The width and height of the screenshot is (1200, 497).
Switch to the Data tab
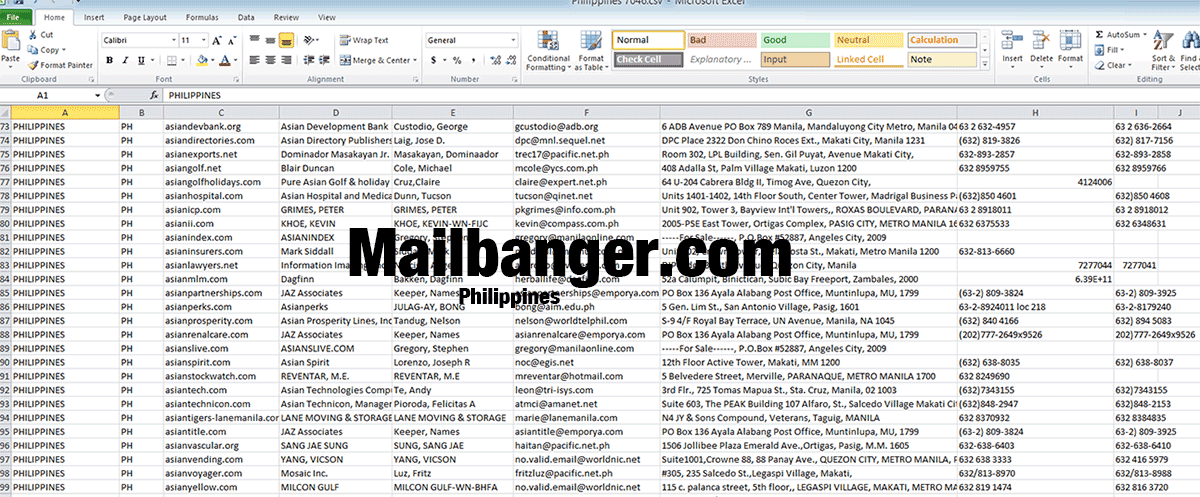[x=246, y=17]
